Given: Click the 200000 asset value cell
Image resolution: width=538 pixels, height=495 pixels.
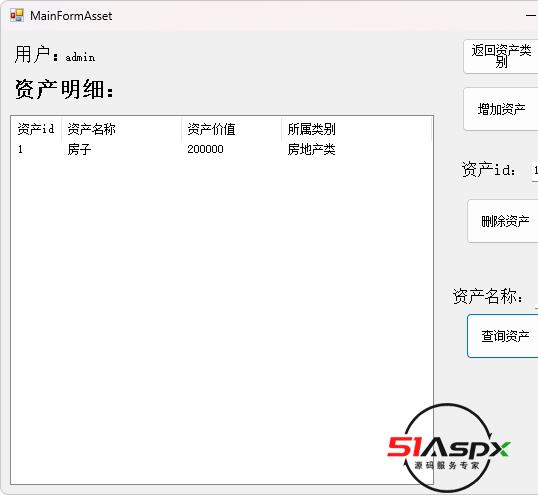Looking at the screenshot, I should pyautogui.click(x=205, y=149).
